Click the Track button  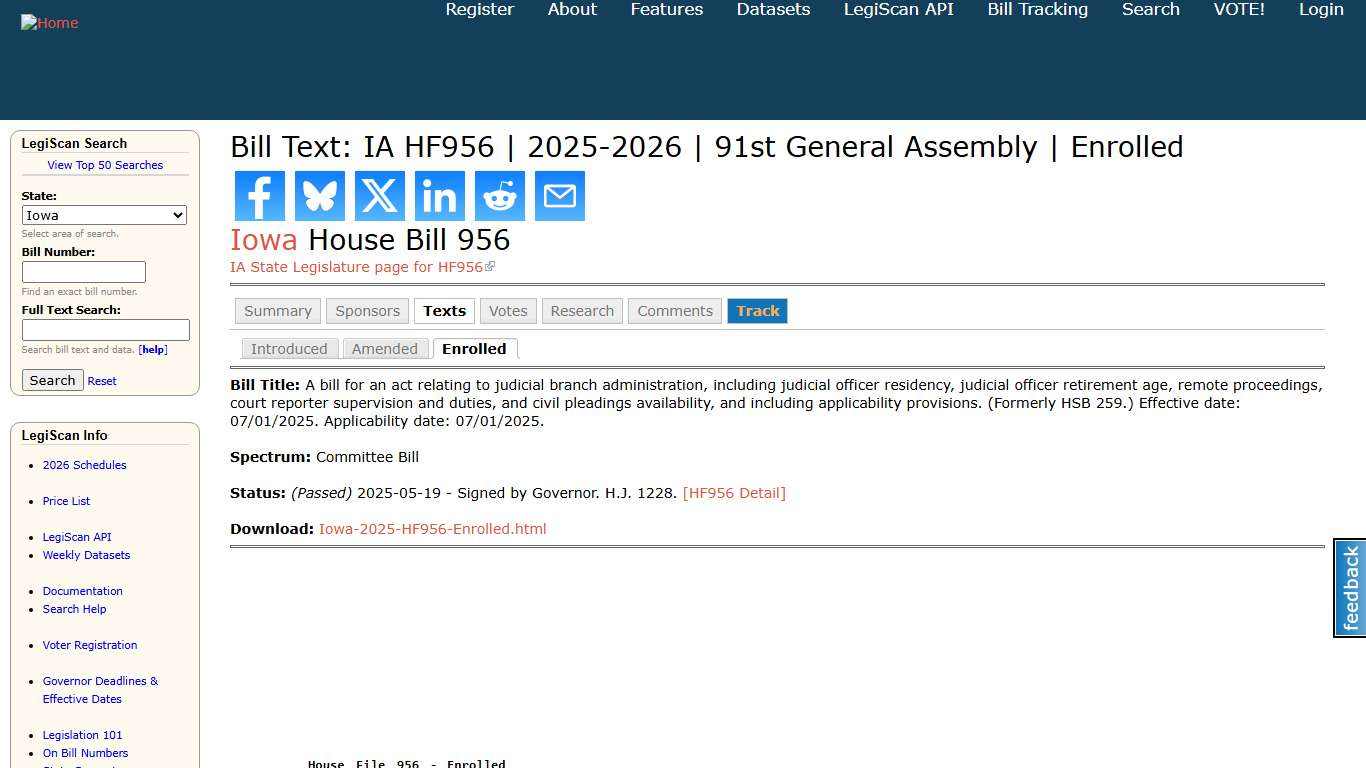pos(757,311)
